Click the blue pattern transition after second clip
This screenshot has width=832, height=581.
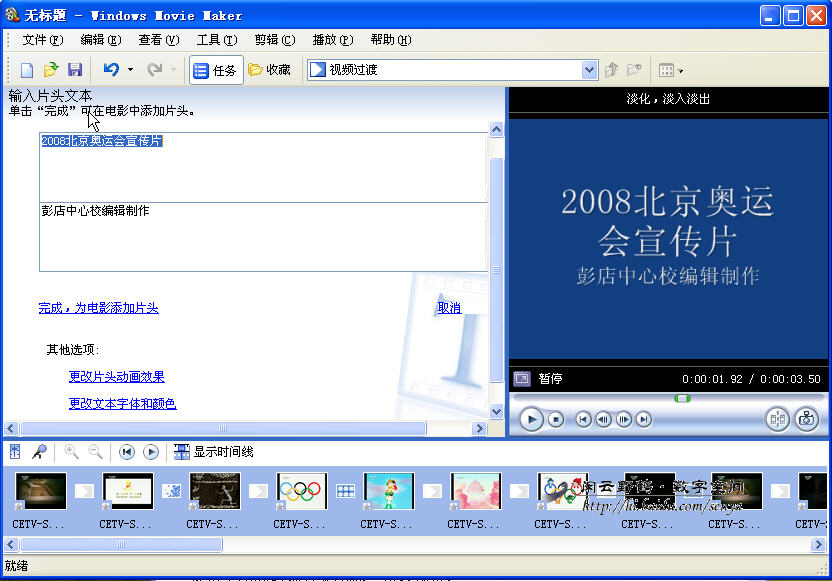click(171, 491)
